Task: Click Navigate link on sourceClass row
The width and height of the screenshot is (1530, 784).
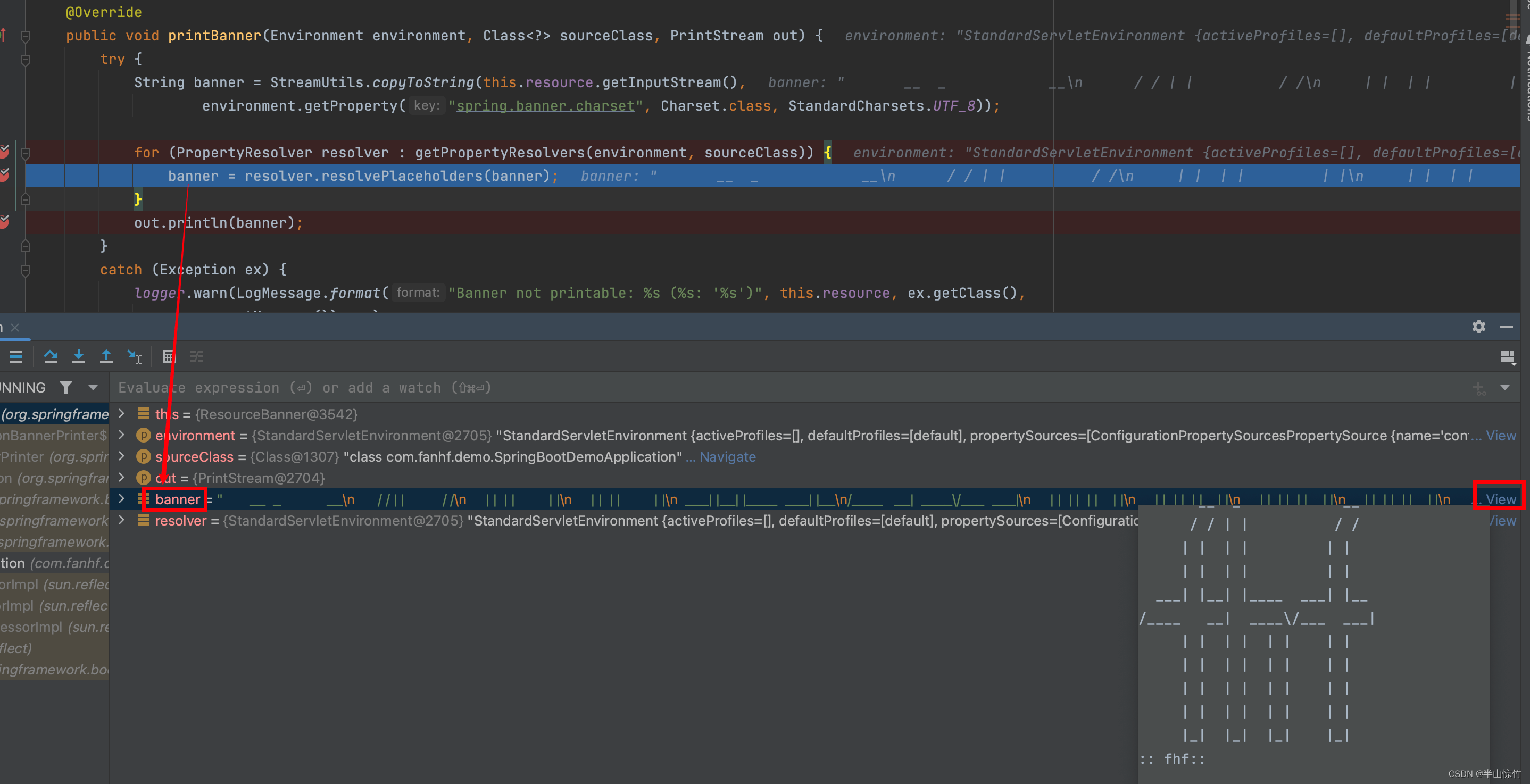Action: tap(728, 457)
